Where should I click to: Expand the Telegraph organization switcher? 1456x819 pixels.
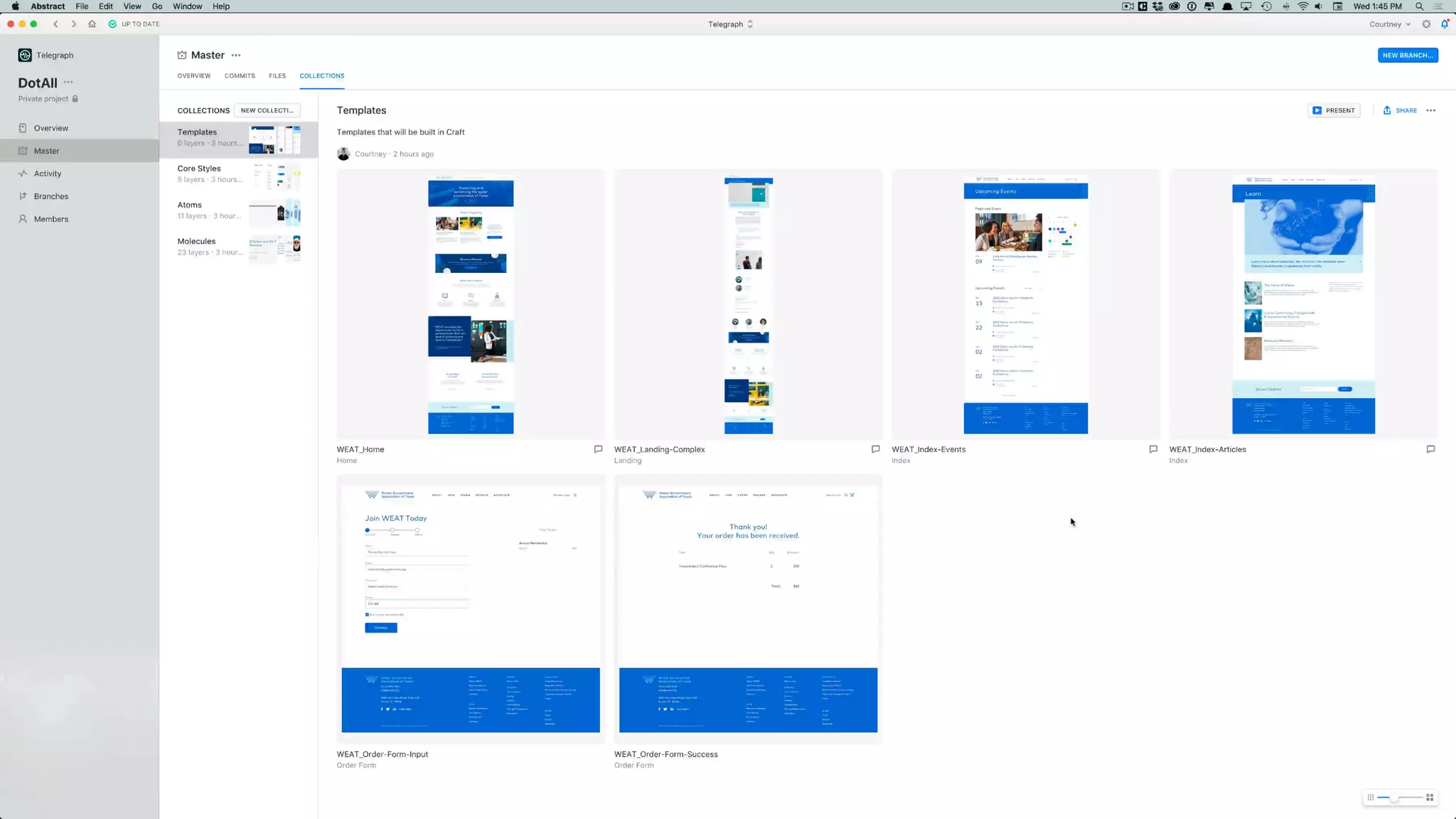tap(730, 24)
